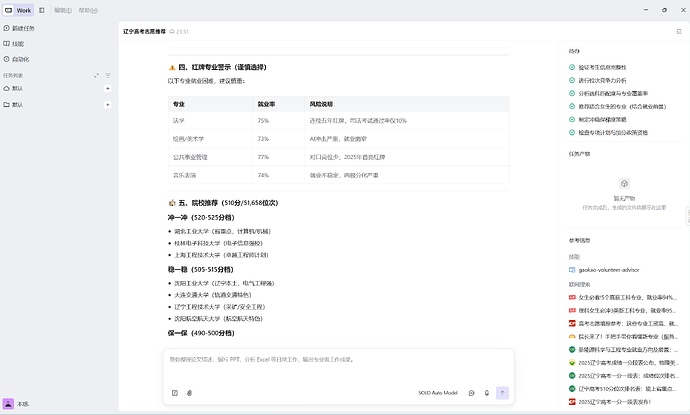Collapse the task list with arrows icon
The width and height of the screenshot is (690, 415).
96,76
